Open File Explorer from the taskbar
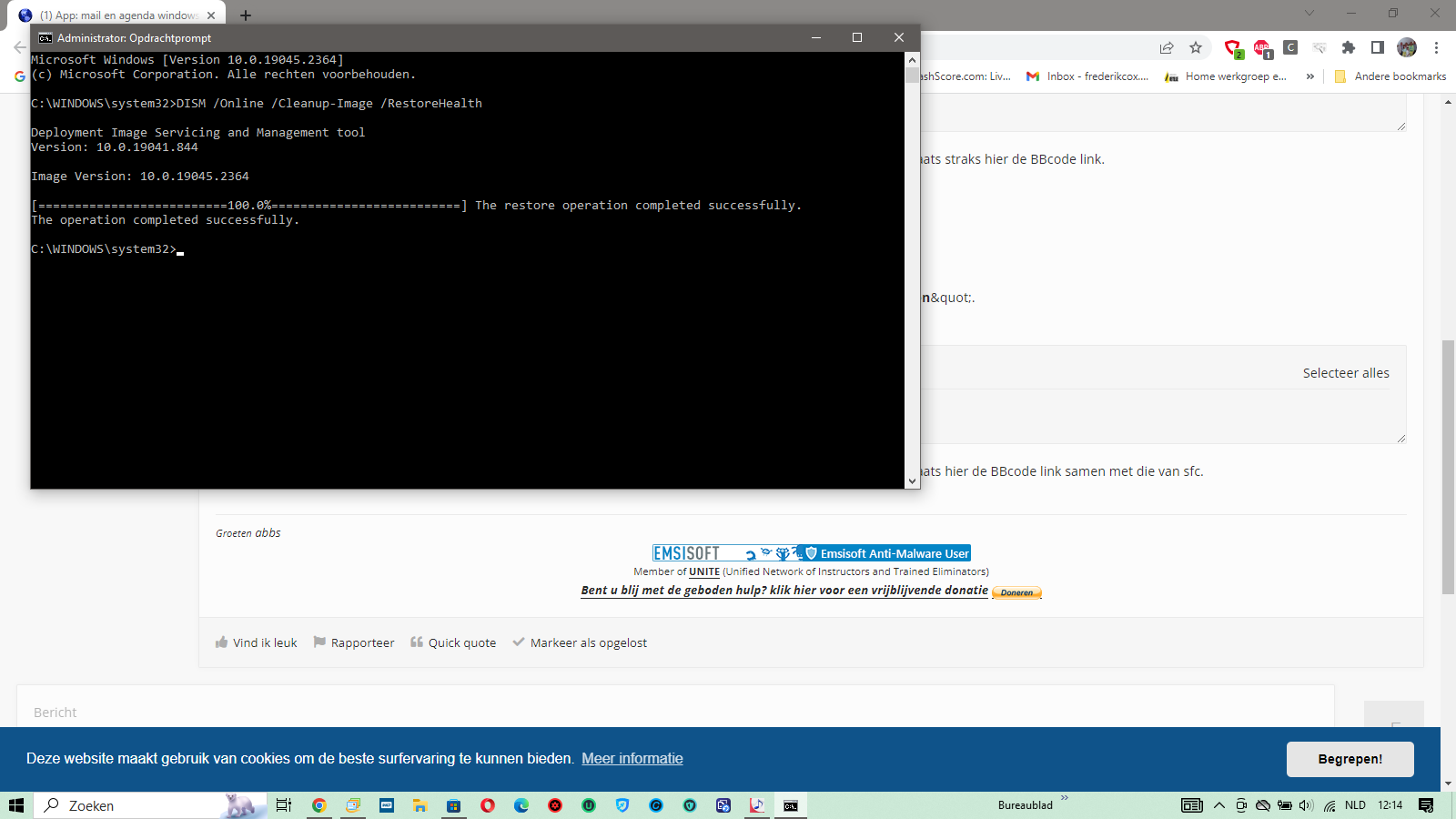Screen dimensions: 1456x819 (x=420, y=805)
